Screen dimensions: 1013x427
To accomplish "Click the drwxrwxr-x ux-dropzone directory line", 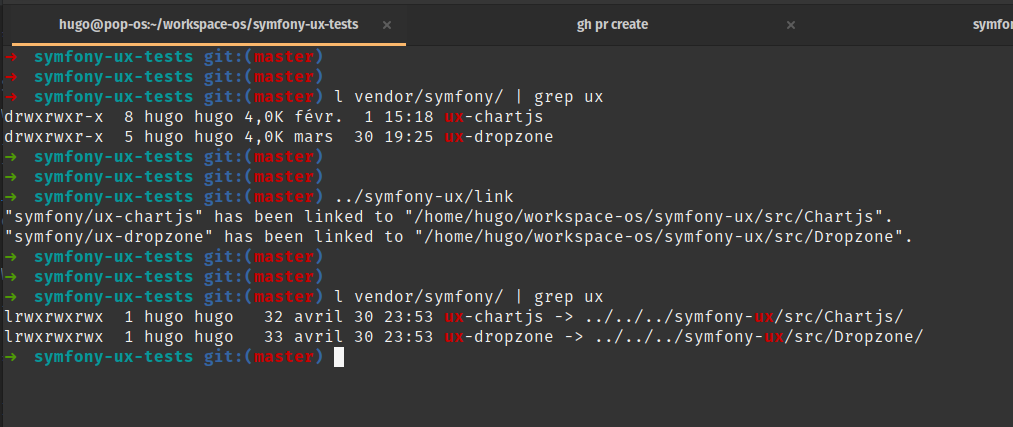I will pos(278,137).
